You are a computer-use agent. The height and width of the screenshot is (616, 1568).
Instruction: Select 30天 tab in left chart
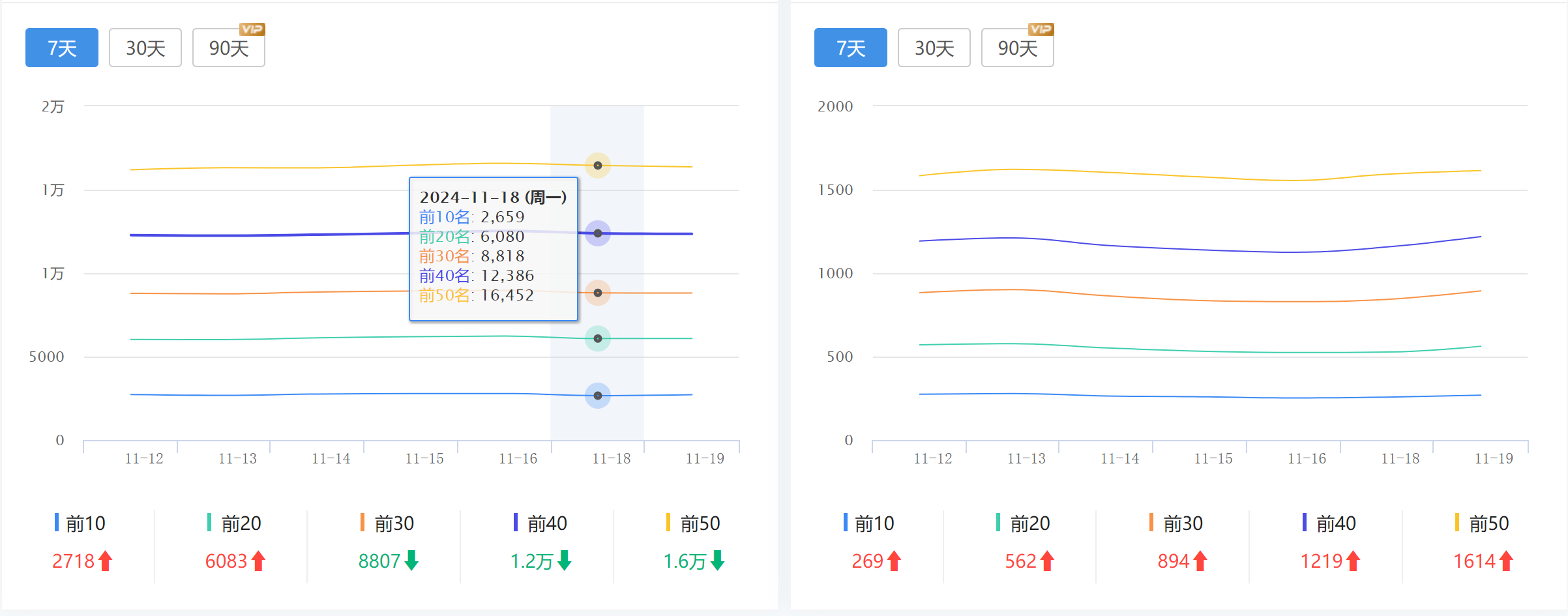(145, 48)
